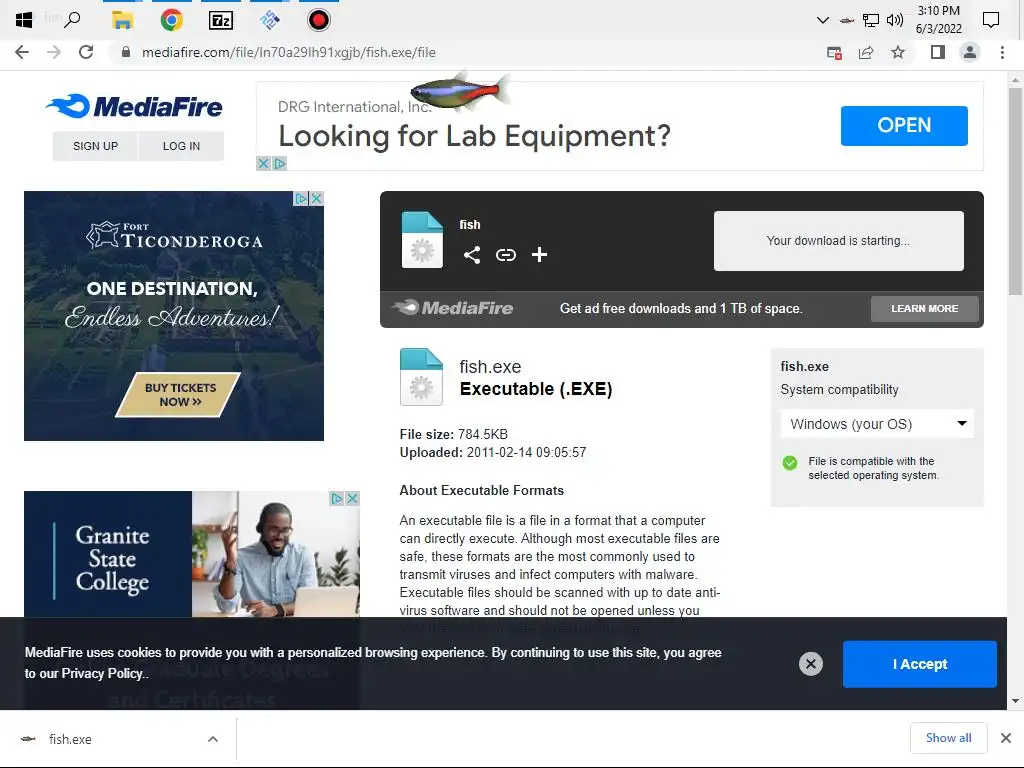Screen dimensions: 1024x768
Task: Click OPEN on Lab Equipment ad
Action: click(x=904, y=125)
